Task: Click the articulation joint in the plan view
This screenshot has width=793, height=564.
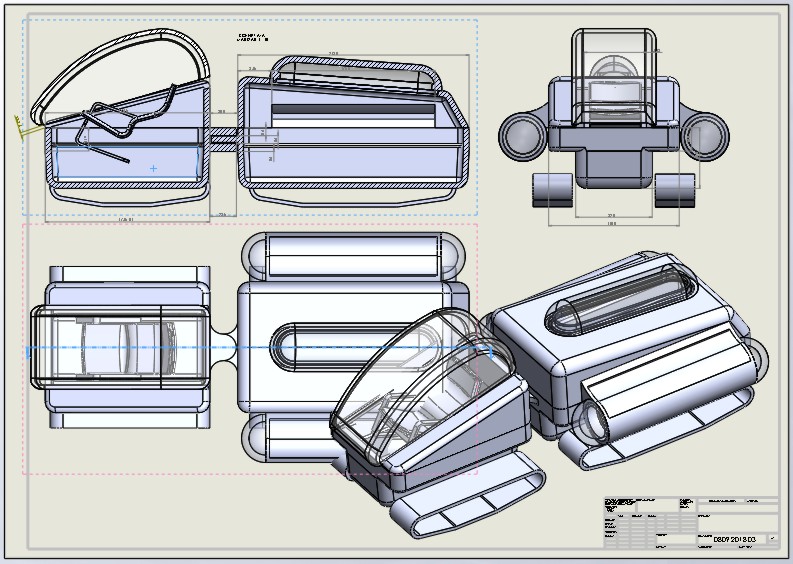Action: (224, 347)
